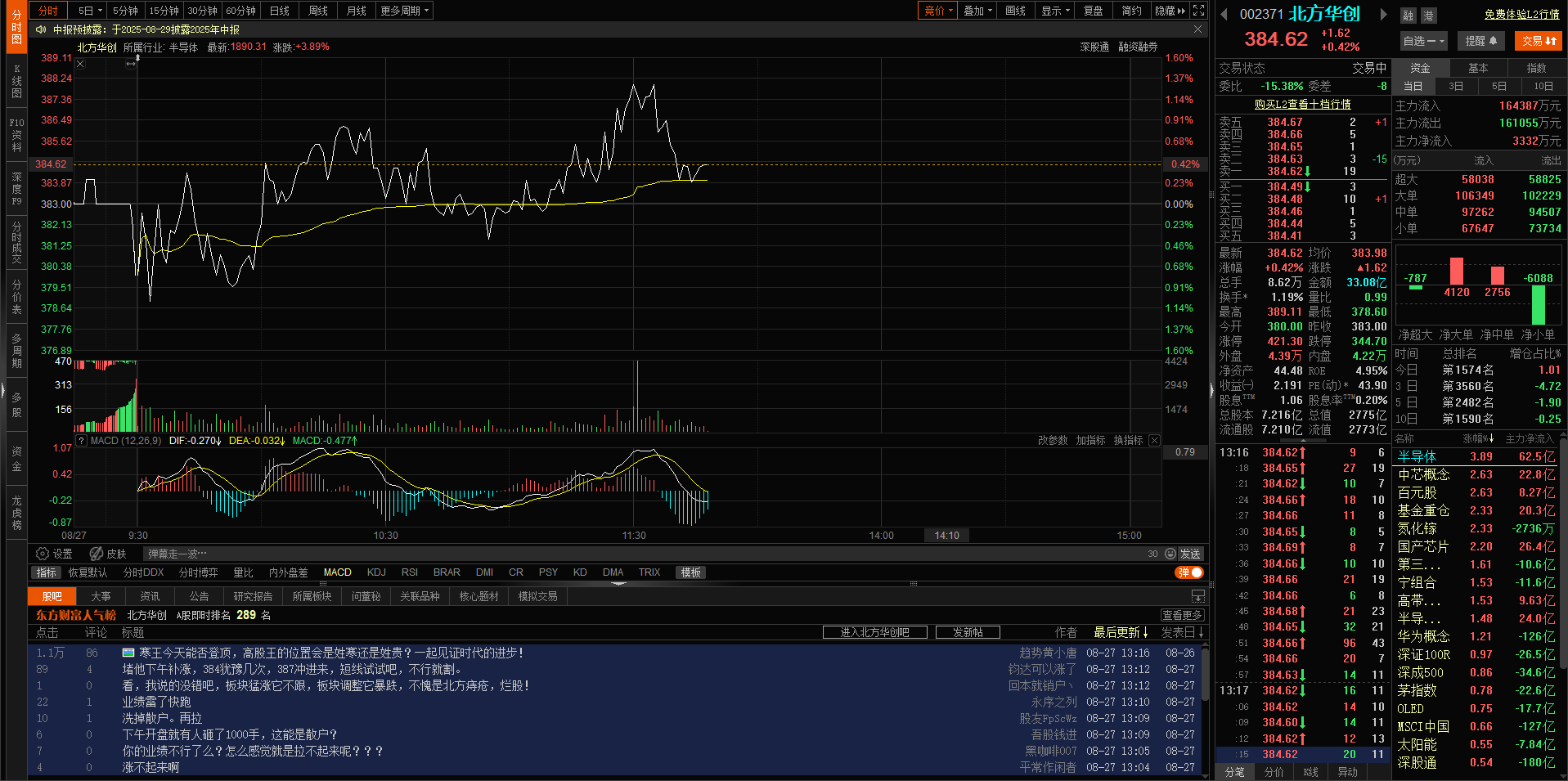Click the 14:10 time marker on chart
Image resolution: width=1568 pixels, height=781 pixels.
(x=946, y=536)
